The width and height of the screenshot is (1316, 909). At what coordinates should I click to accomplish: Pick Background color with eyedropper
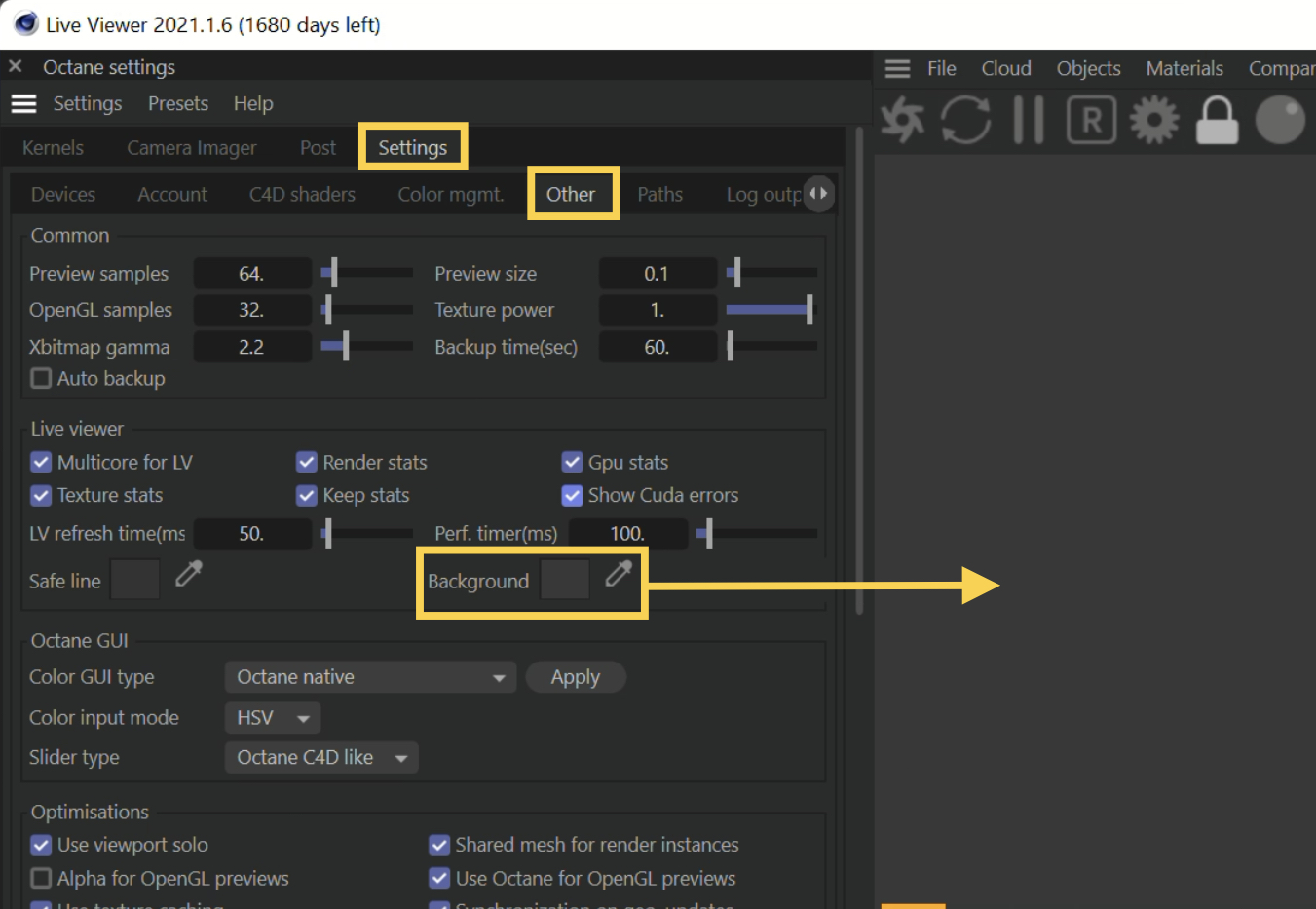coord(619,574)
